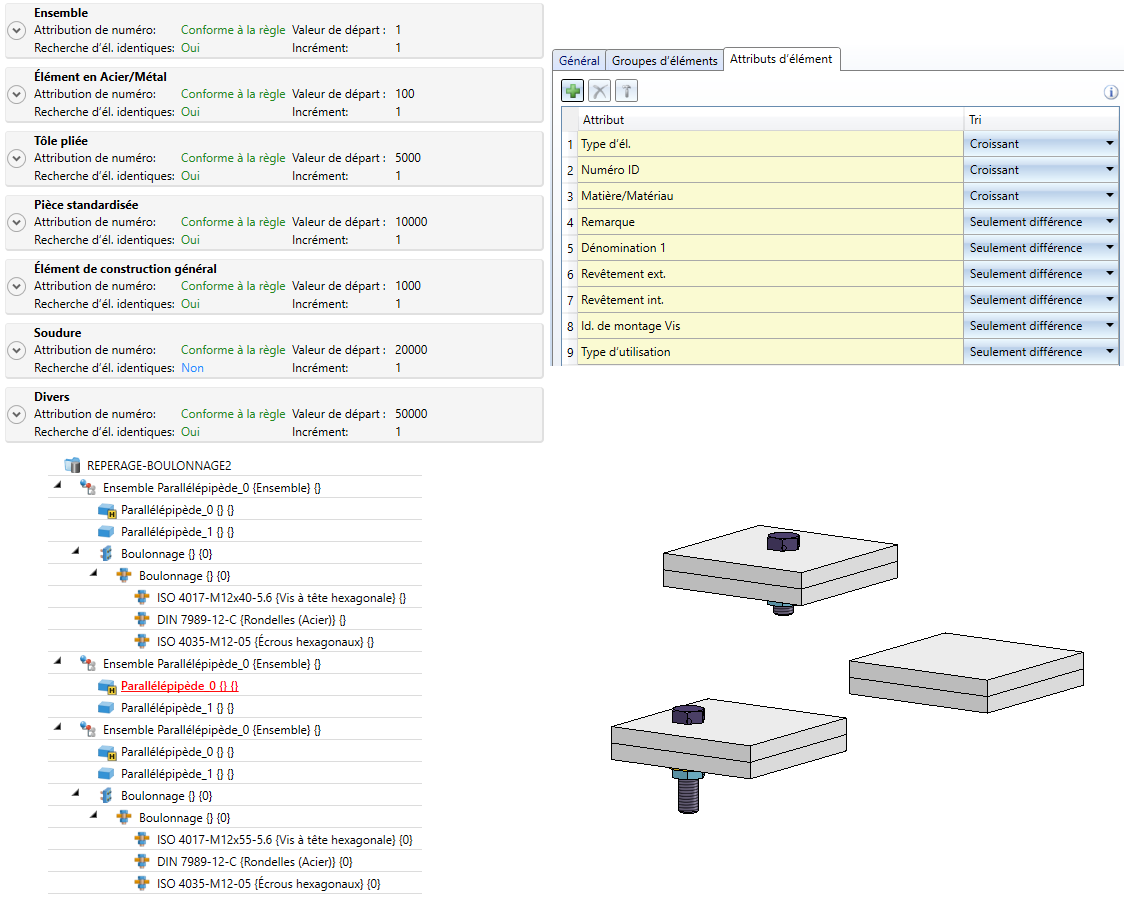1128x901 pixels.
Task: Select the 'Dénomination 1' attribute cell
Action: [x=770, y=248]
